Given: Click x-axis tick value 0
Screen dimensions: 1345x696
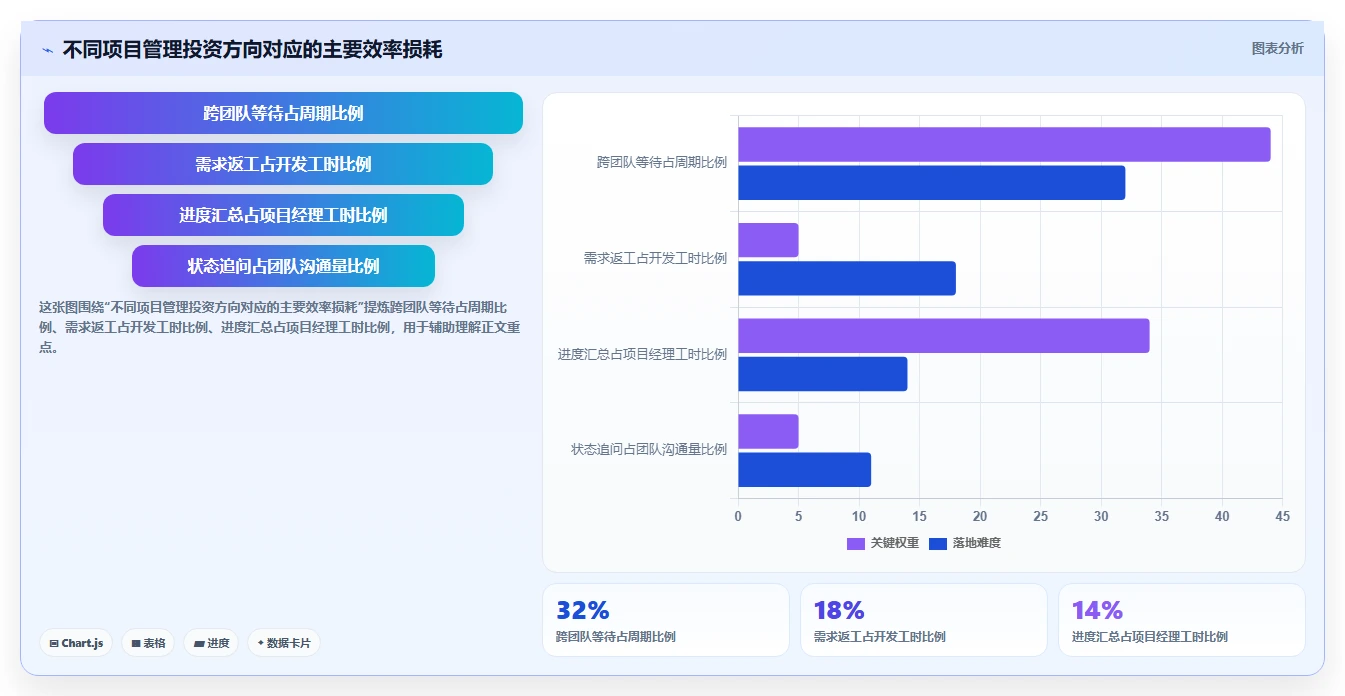Looking at the screenshot, I should coord(738,516).
